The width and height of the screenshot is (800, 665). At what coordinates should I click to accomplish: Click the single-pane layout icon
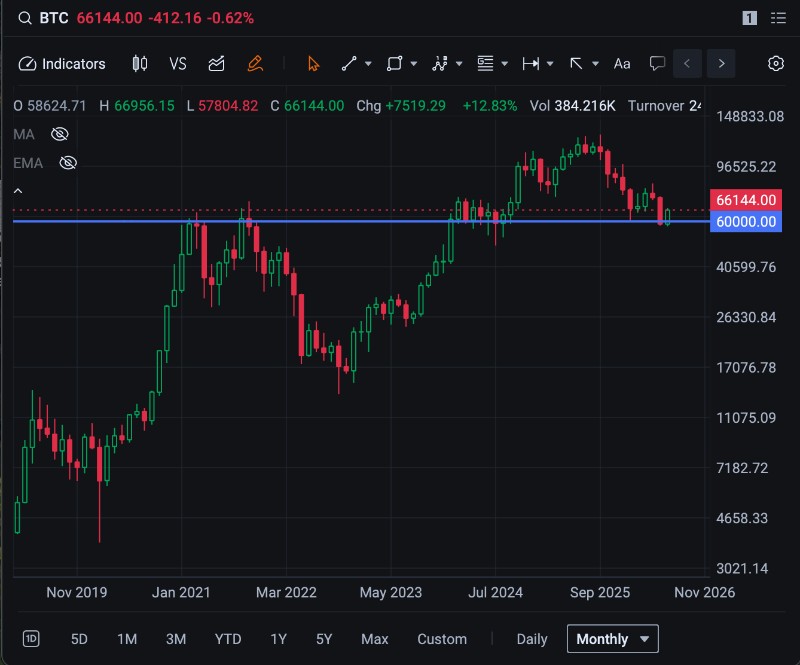point(749,18)
